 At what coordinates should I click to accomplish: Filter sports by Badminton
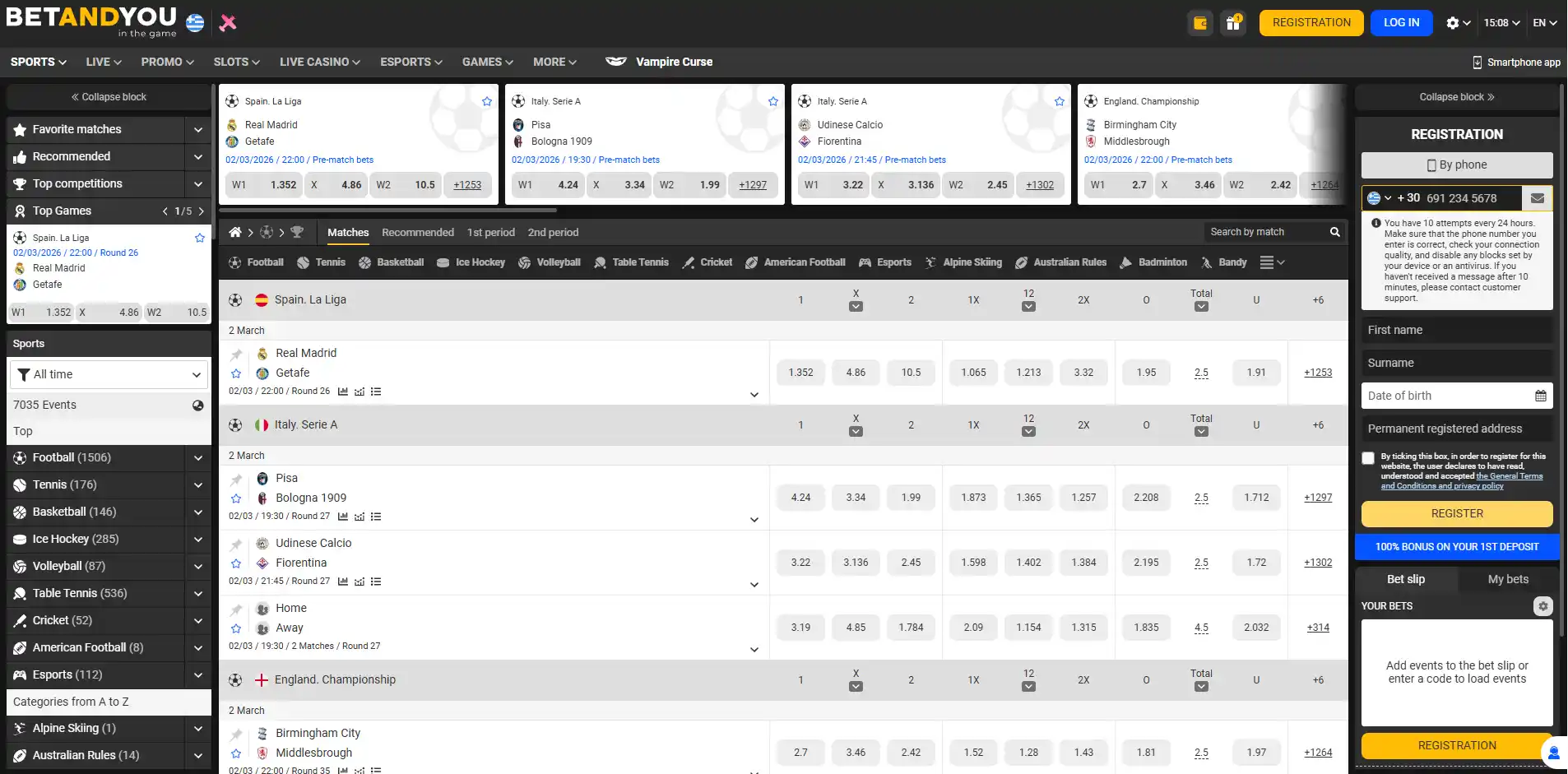coord(1153,262)
